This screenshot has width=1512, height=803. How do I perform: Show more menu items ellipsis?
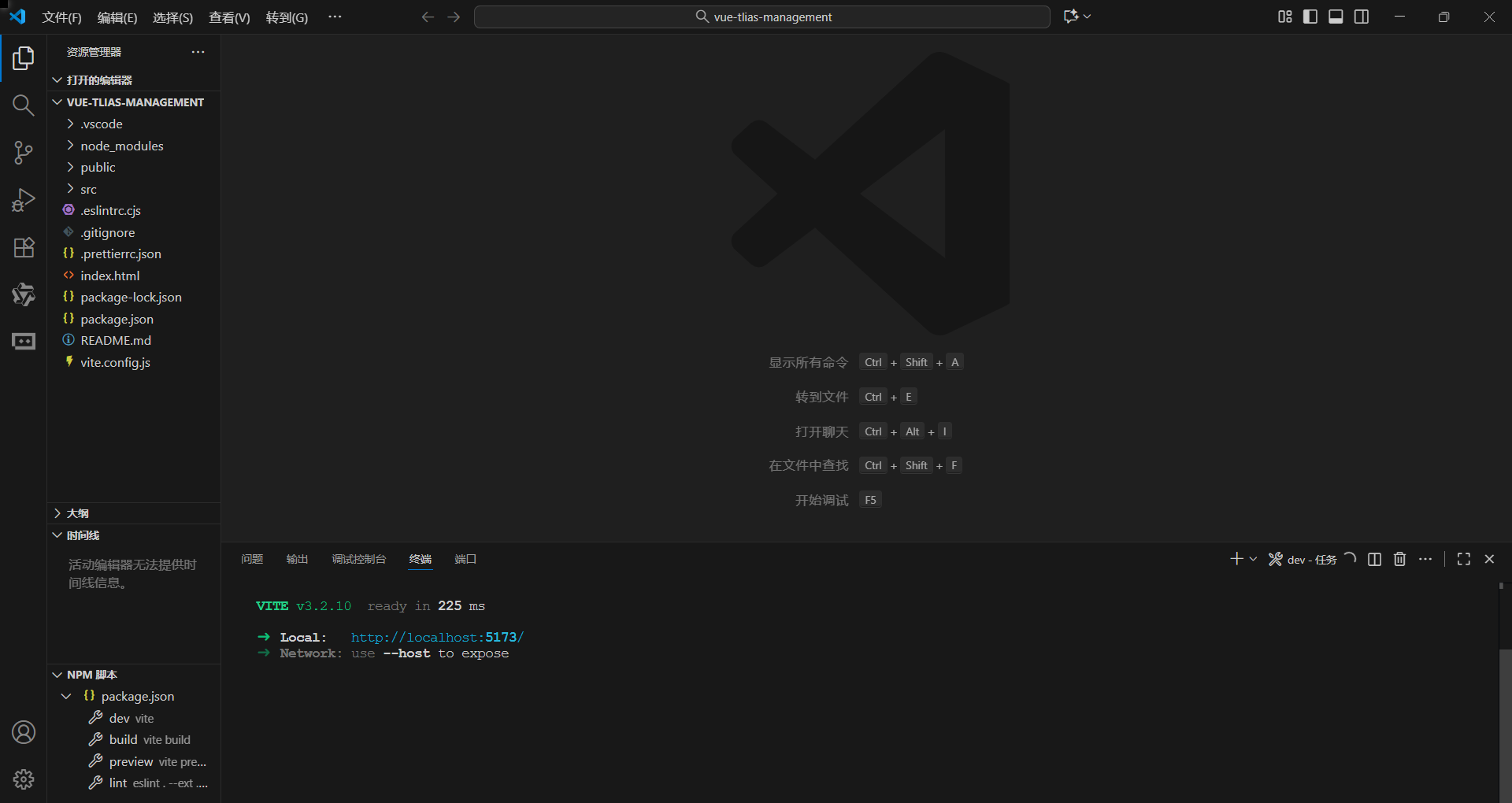(335, 17)
